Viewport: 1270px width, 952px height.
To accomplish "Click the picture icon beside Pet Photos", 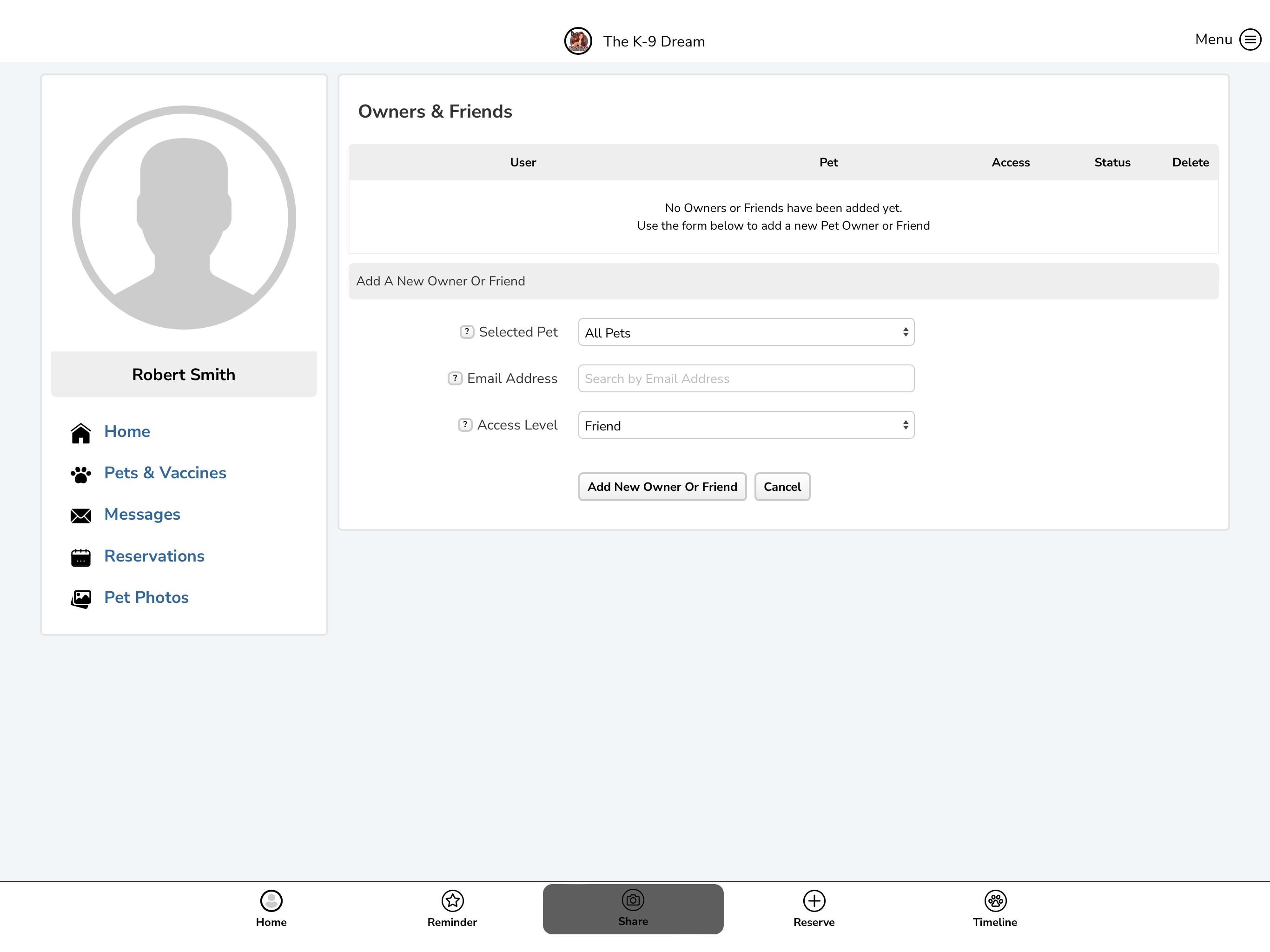I will (x=81, y=599).
